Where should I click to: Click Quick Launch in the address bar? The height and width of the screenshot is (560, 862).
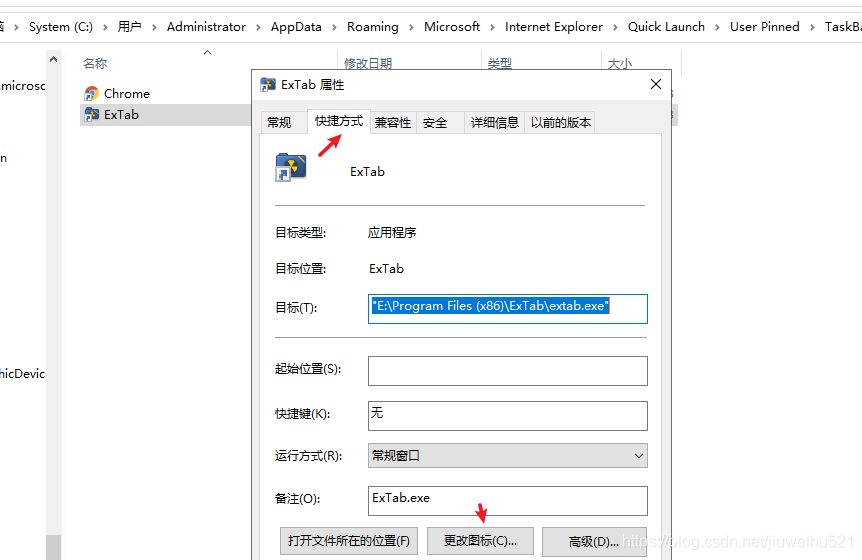[666, 27]
